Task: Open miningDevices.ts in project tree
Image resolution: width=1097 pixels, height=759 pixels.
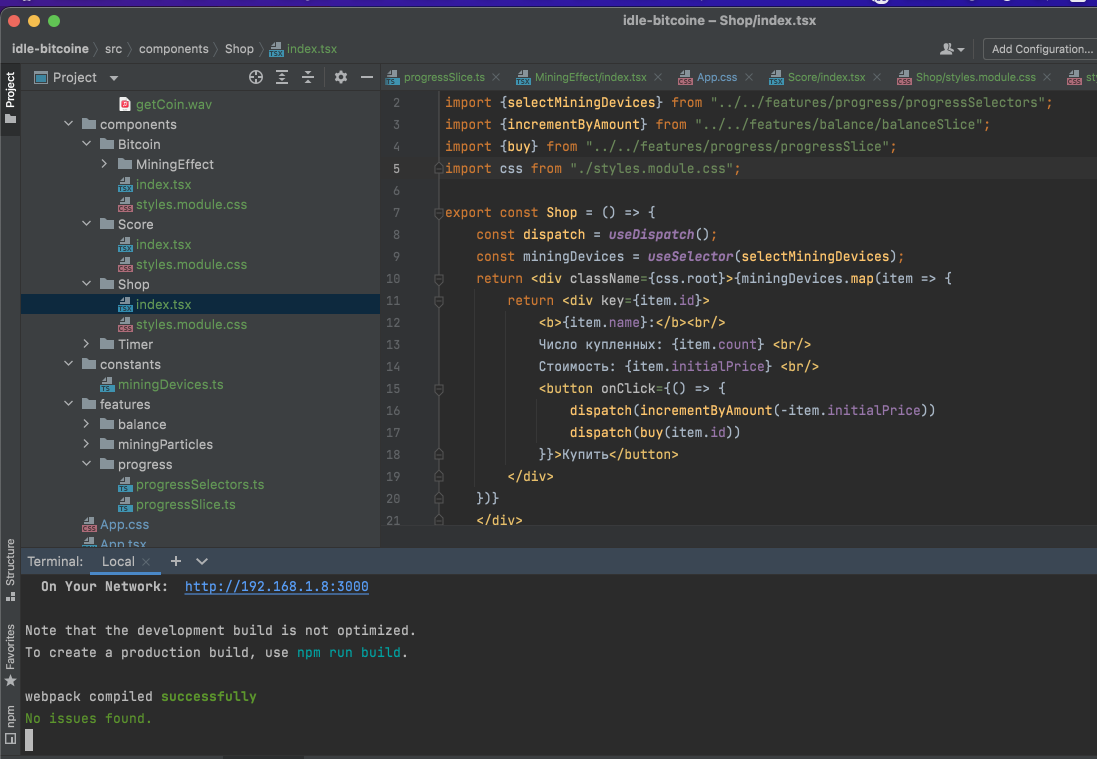Action: coord(170,385)
